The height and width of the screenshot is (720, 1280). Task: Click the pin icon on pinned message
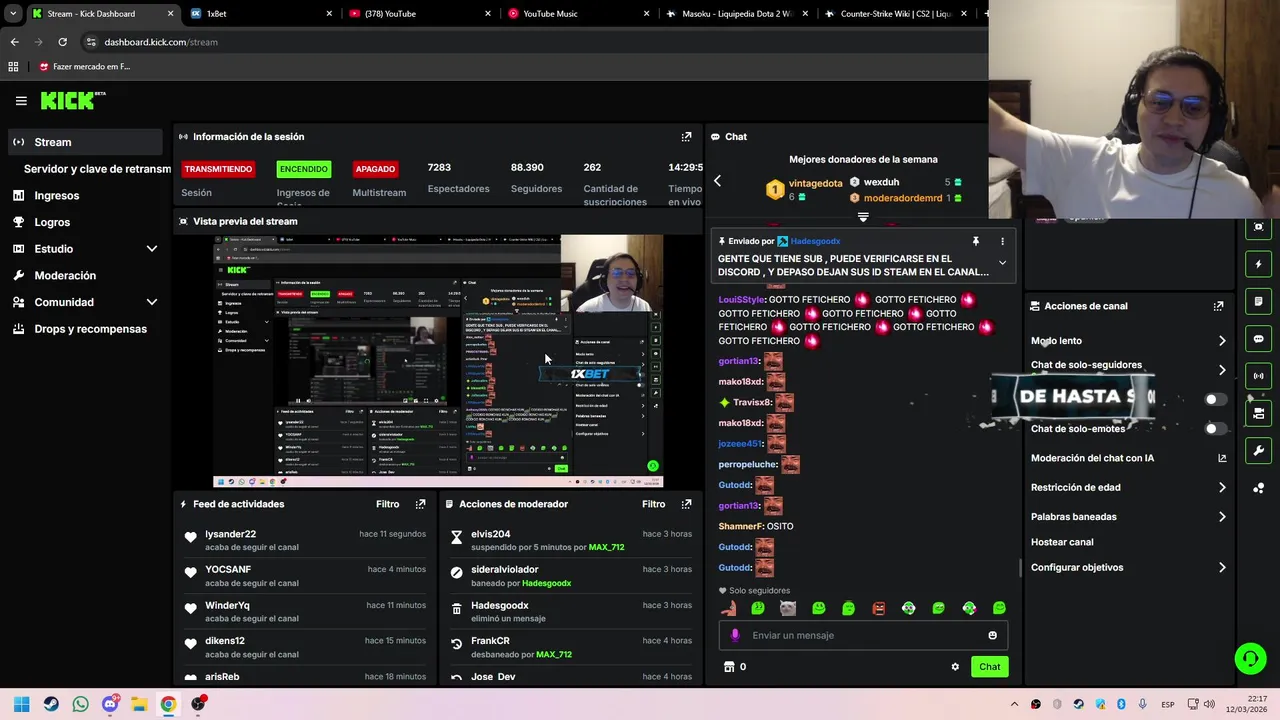[x=975, y=241]
